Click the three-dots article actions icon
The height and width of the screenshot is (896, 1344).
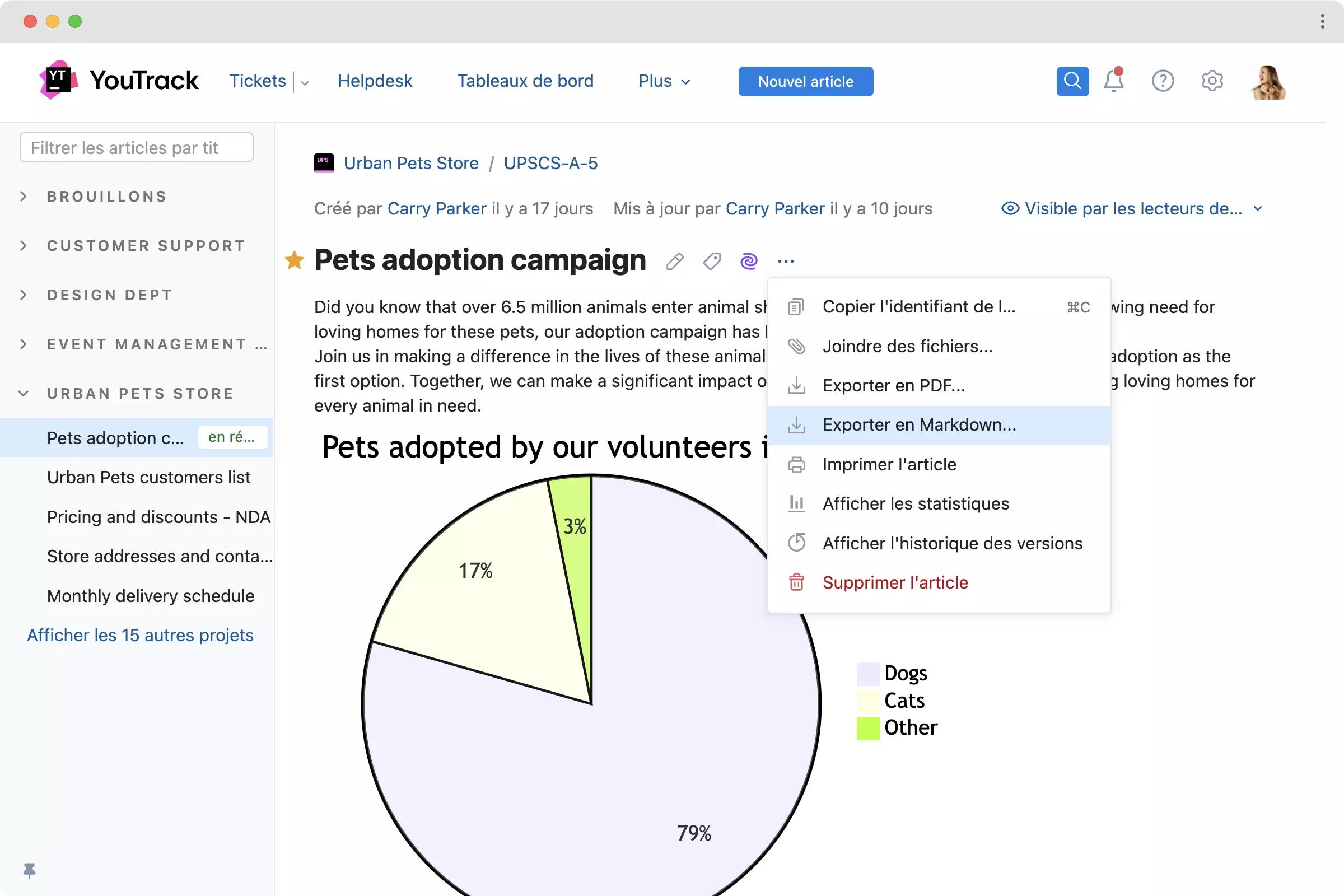click(786, 261)
